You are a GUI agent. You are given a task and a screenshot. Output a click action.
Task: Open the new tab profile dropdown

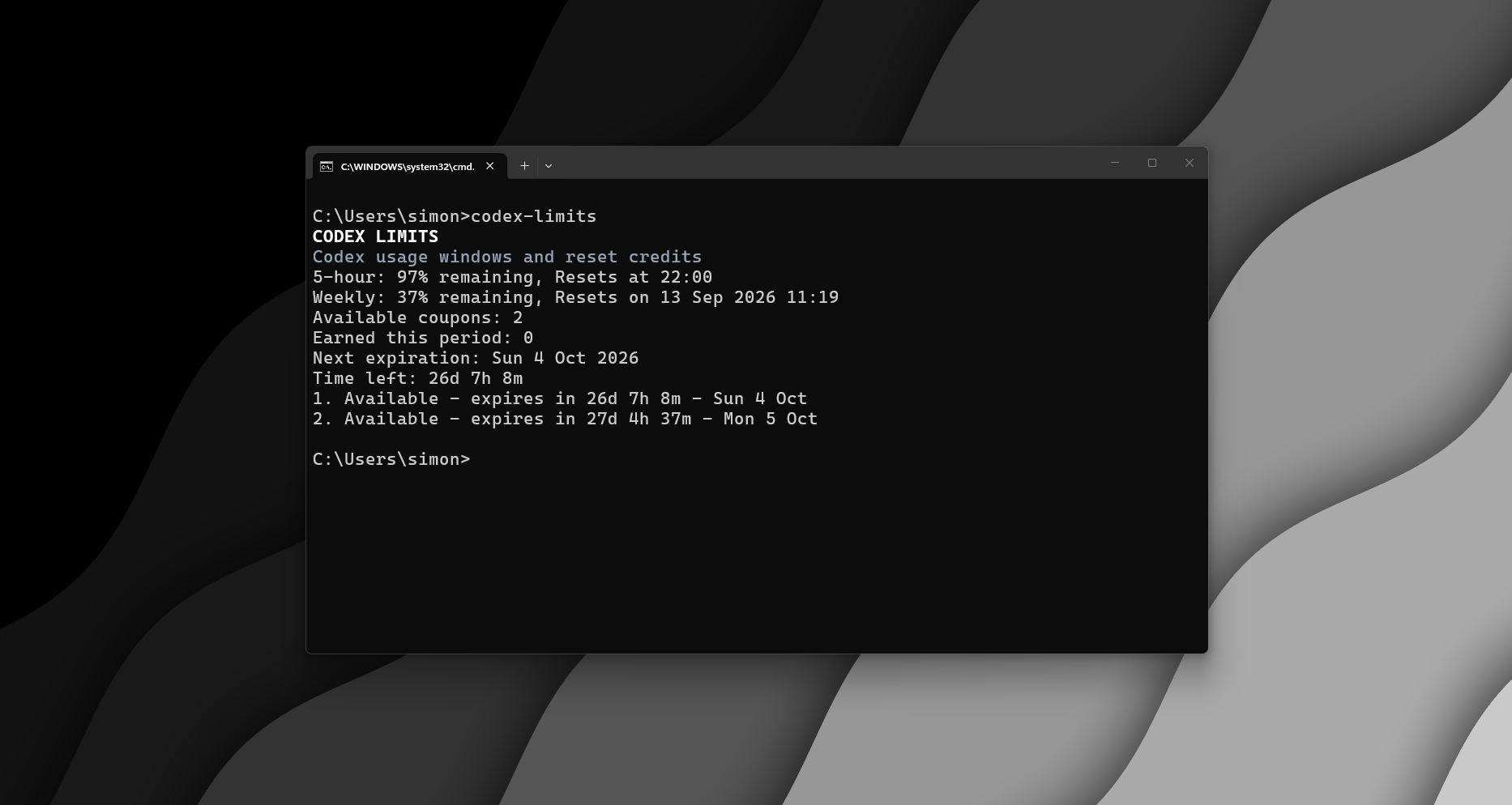(549, 166)
